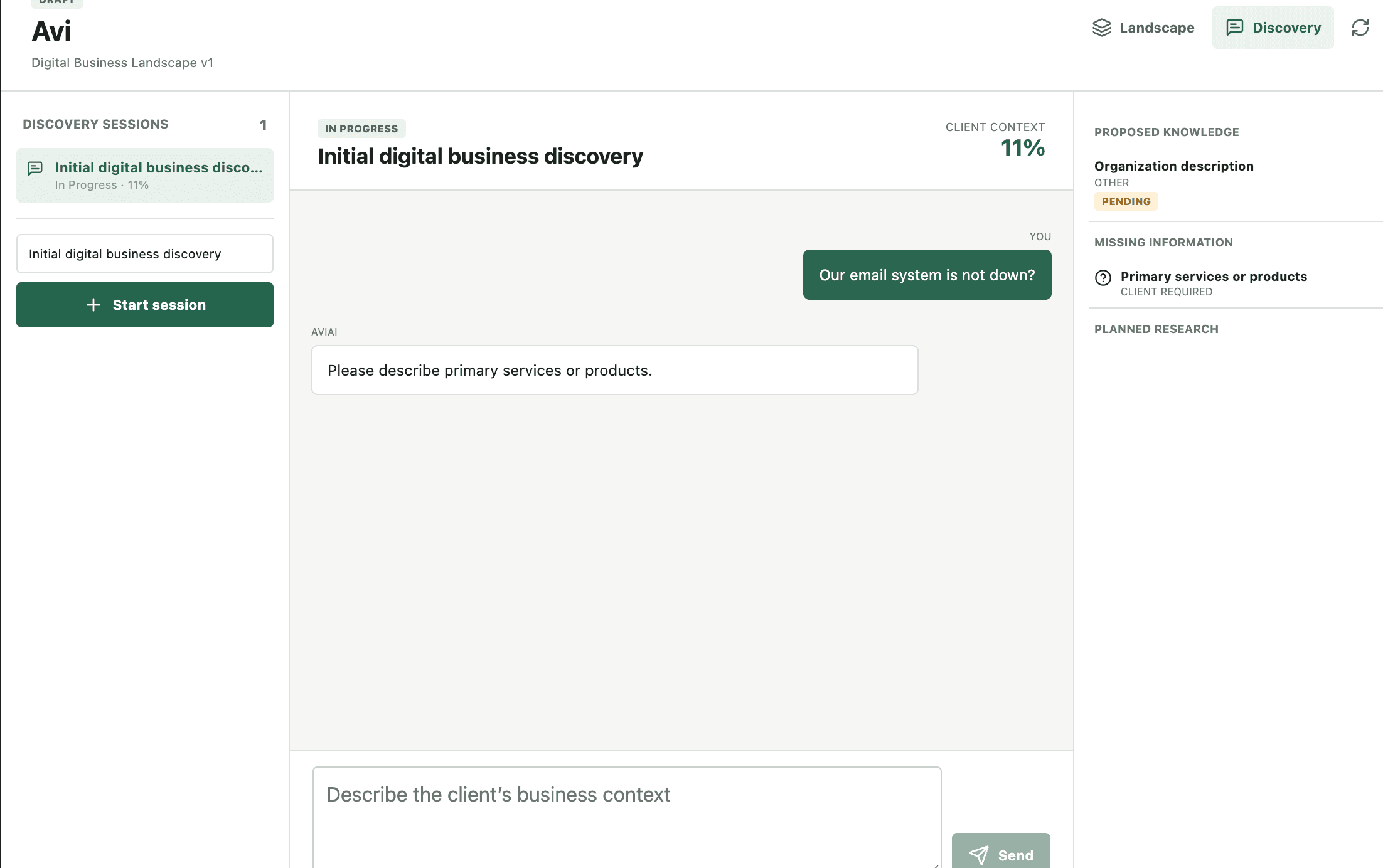The image size is (1383, 868).
Task: Click the CLIENT REQUIRED label
Action: point(1166,292)
